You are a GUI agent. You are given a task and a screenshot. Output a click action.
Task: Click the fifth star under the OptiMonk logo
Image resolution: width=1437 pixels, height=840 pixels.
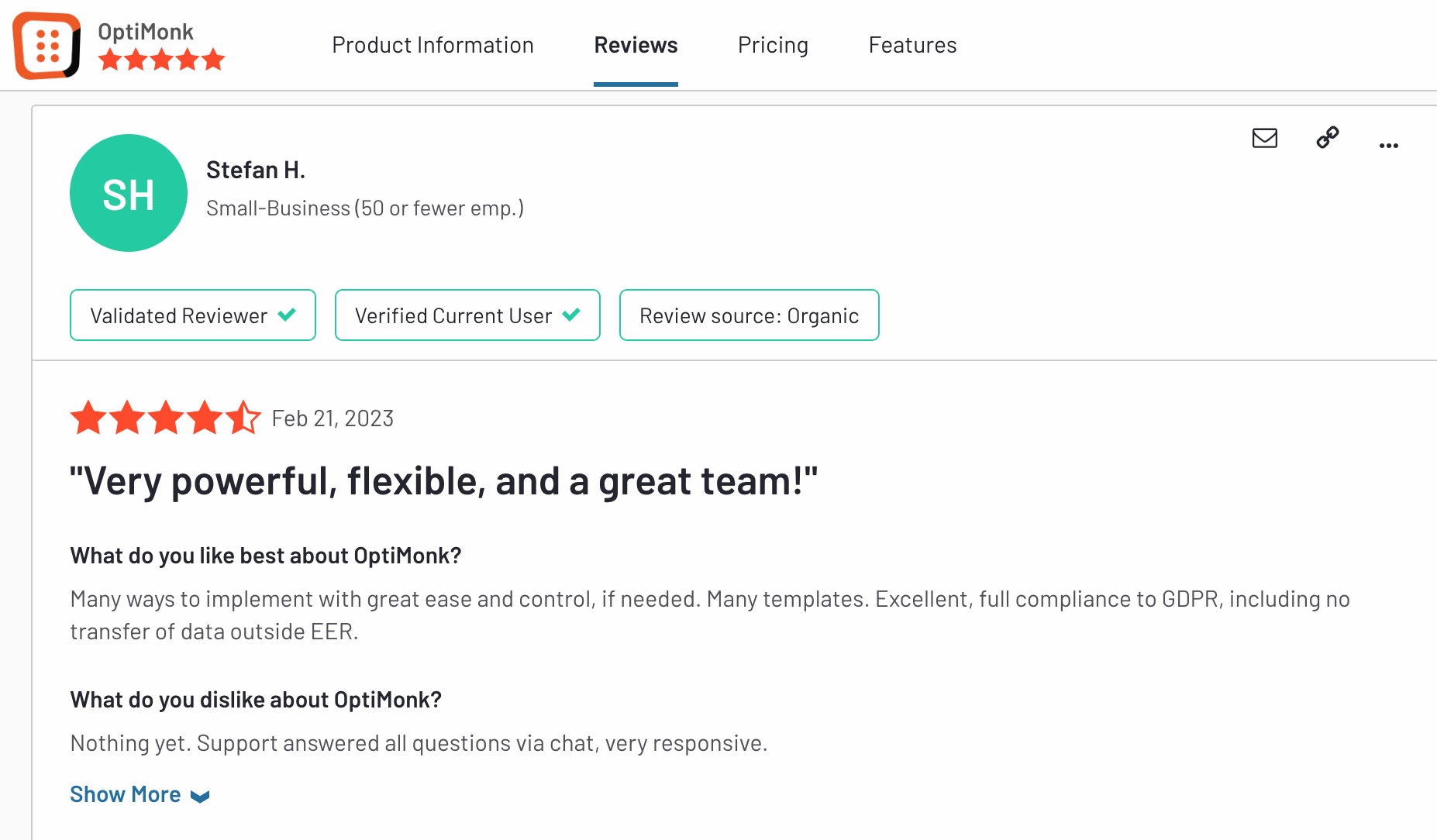click(212, 58)
